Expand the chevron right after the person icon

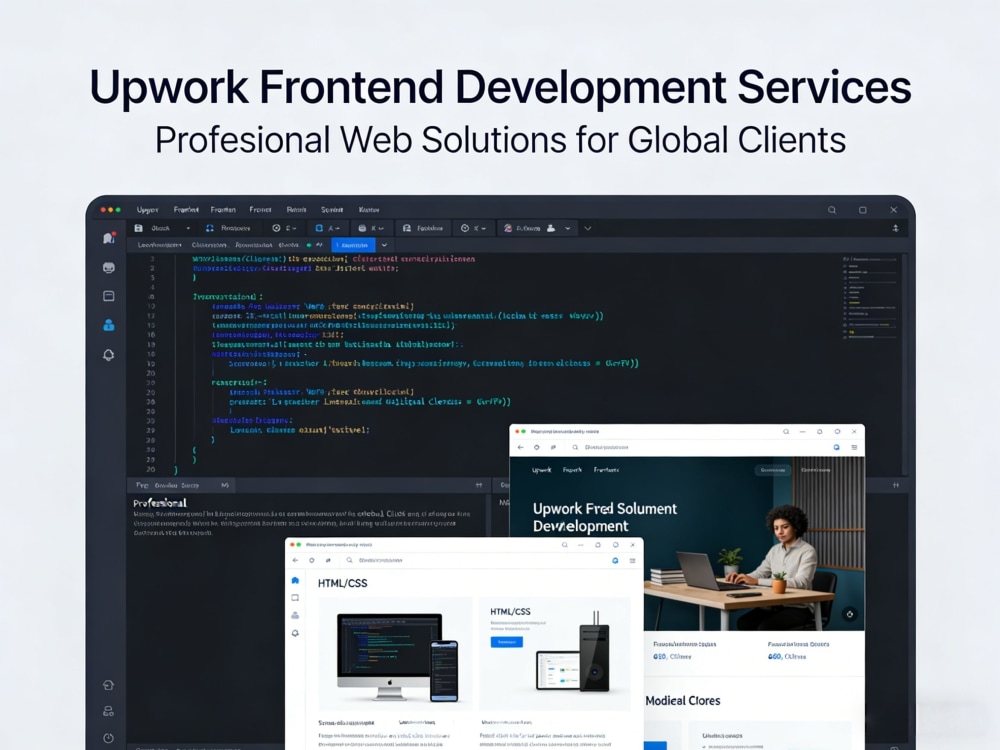point(568,228)
